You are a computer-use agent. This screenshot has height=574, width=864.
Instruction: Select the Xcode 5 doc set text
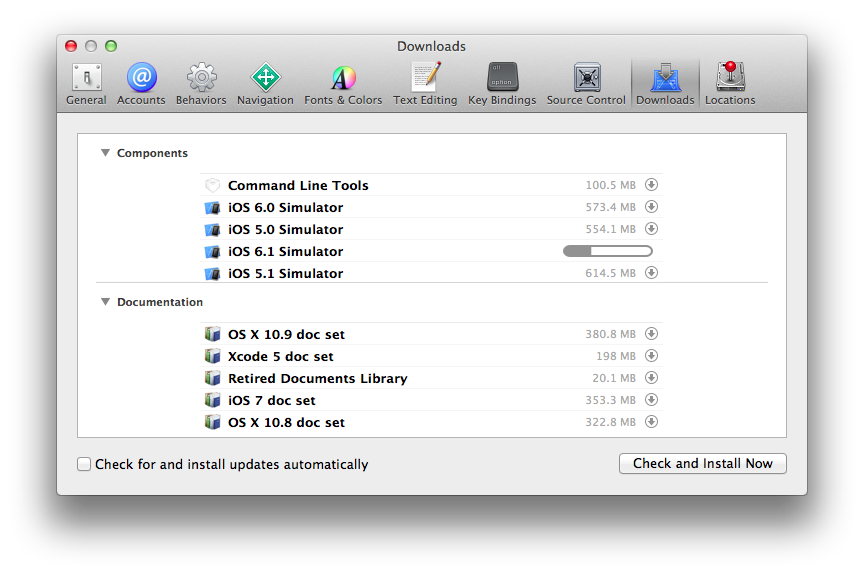280,356
